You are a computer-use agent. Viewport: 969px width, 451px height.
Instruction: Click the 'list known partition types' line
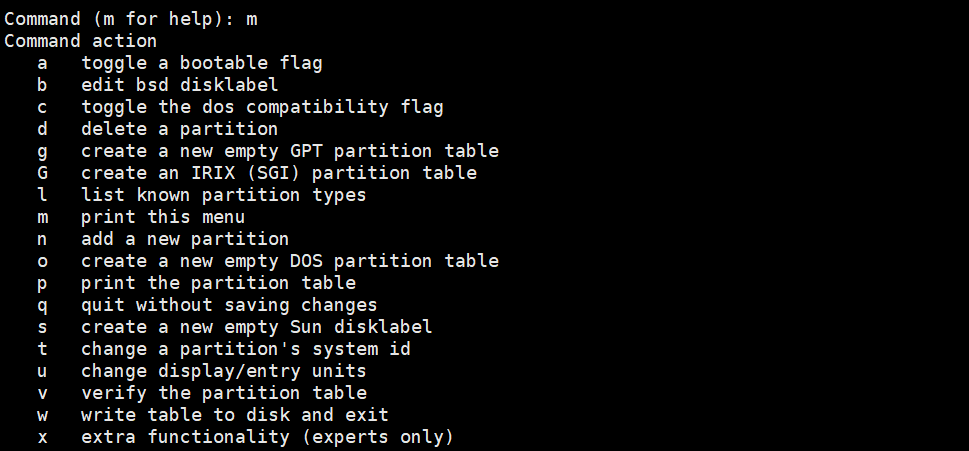coord(223,195)
